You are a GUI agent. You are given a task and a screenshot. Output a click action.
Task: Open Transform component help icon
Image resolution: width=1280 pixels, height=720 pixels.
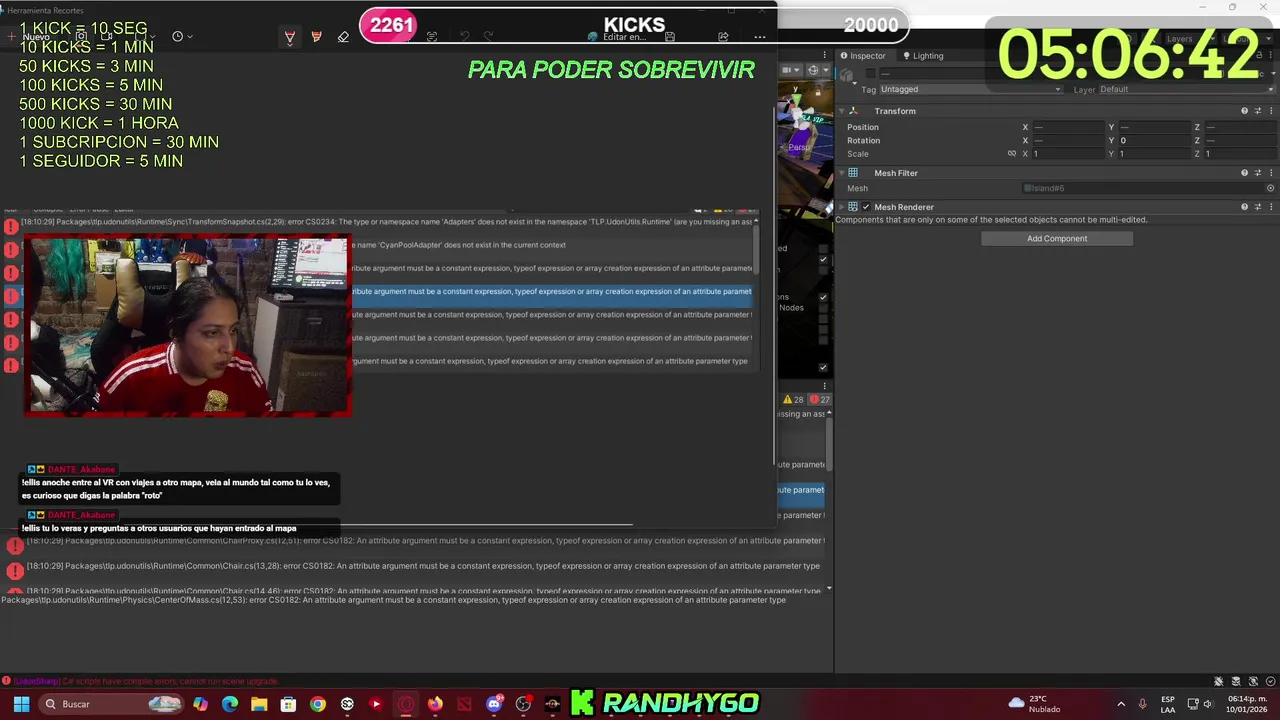coord(1245,111)
